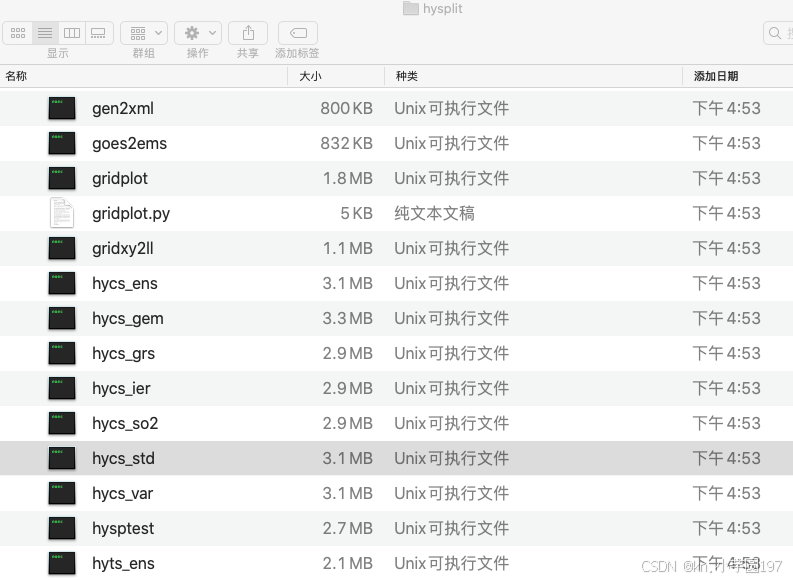Click the 2.1 MB size value

[x=348, y=563]
